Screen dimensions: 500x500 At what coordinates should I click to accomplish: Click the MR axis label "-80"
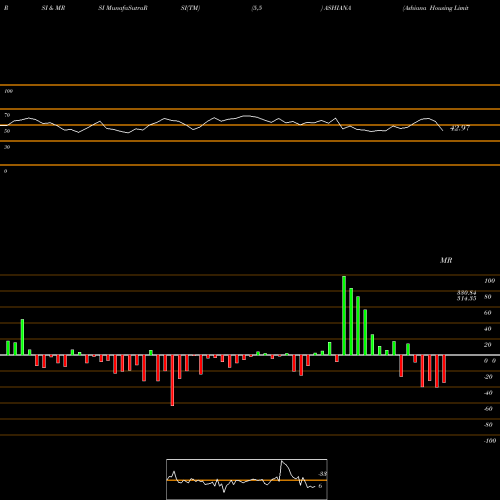(x=488, y=425)
